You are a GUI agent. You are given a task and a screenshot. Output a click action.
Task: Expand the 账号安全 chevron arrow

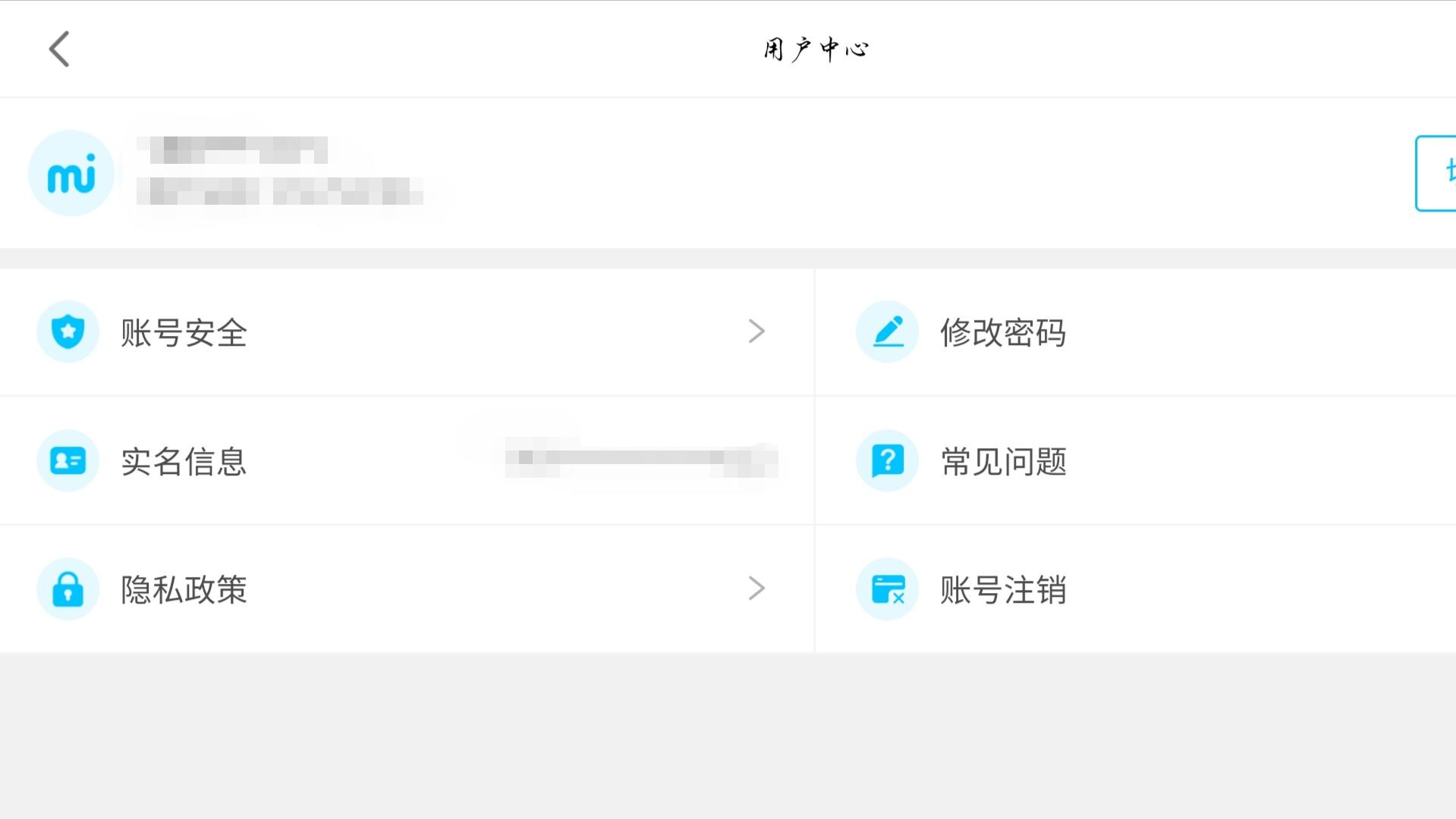pyautogui.click(x=756, y=331)
